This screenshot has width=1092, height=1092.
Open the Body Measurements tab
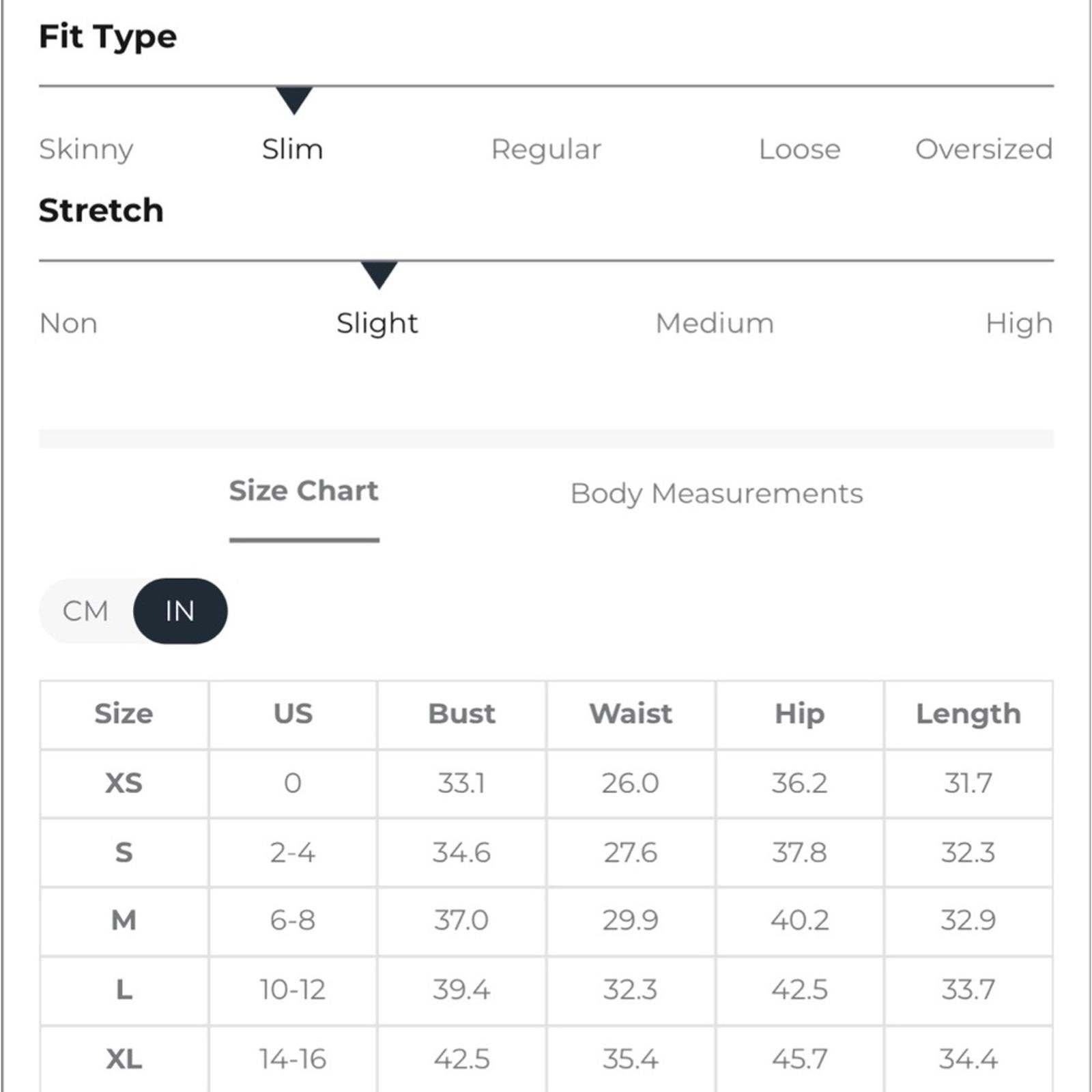point(717,493)
